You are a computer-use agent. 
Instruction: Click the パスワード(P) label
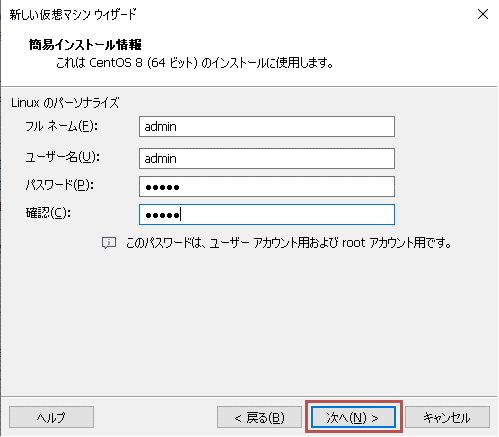pyautogui.click(x=60, y=185)
